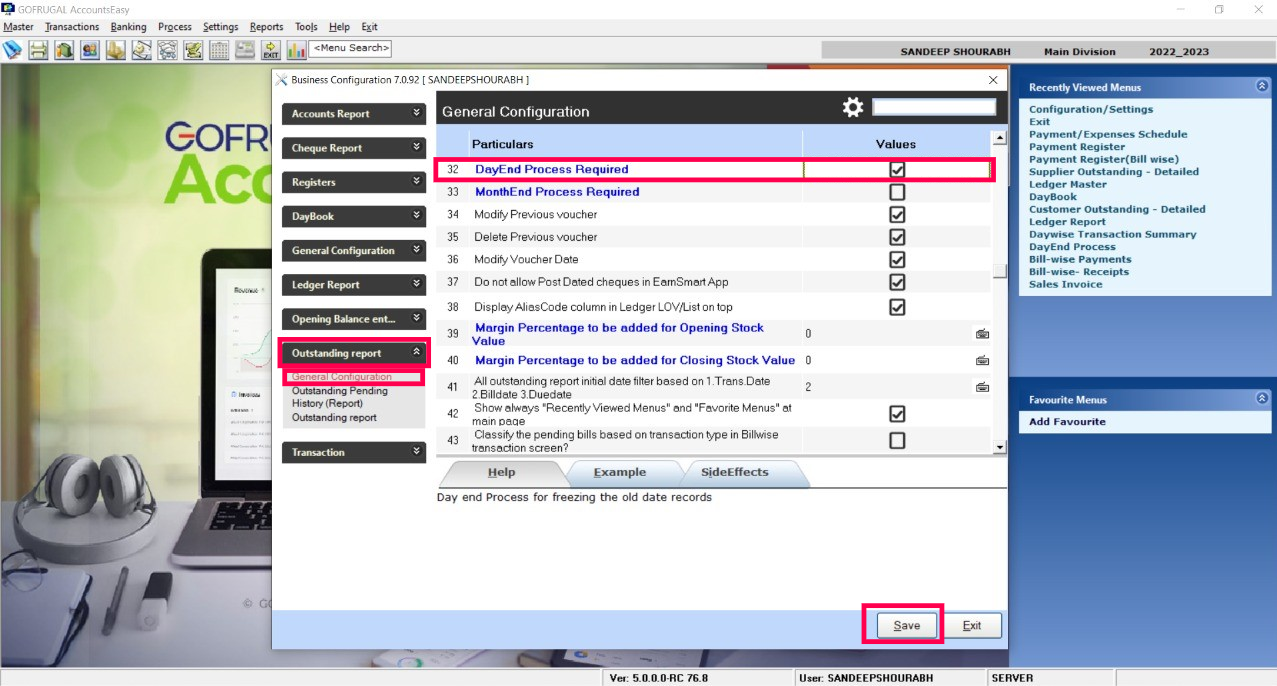Click the blue books icon in toolbar

click(12, 49)
